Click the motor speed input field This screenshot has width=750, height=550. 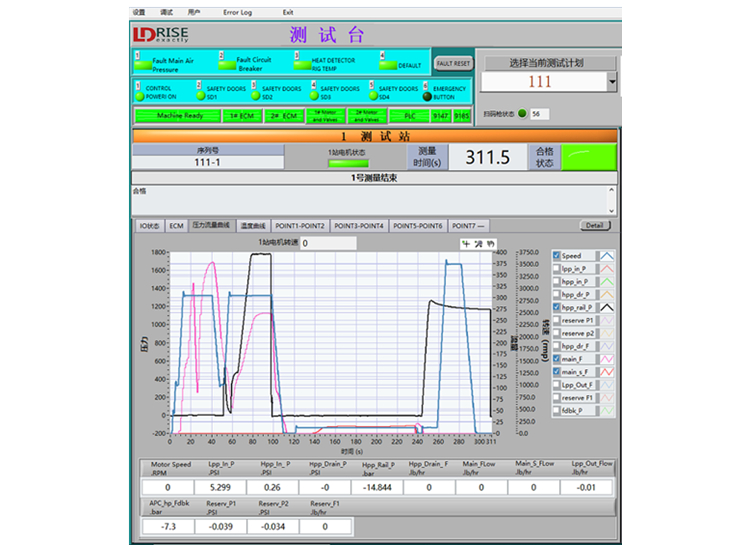pyautogui.click(x=328, y=243)
